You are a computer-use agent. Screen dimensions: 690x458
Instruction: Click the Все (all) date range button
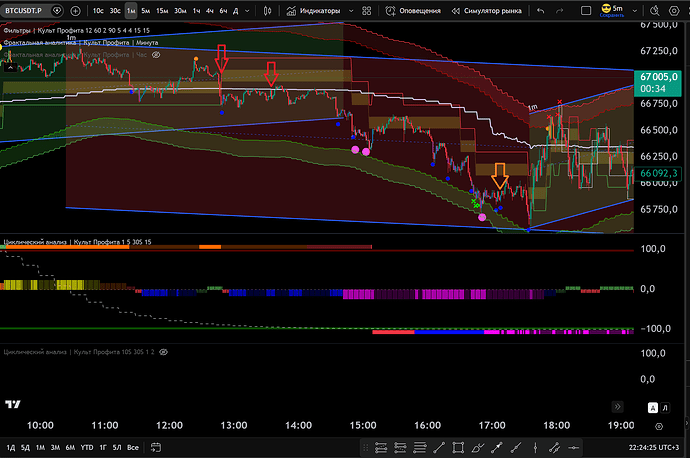click(x=133, y=447)
